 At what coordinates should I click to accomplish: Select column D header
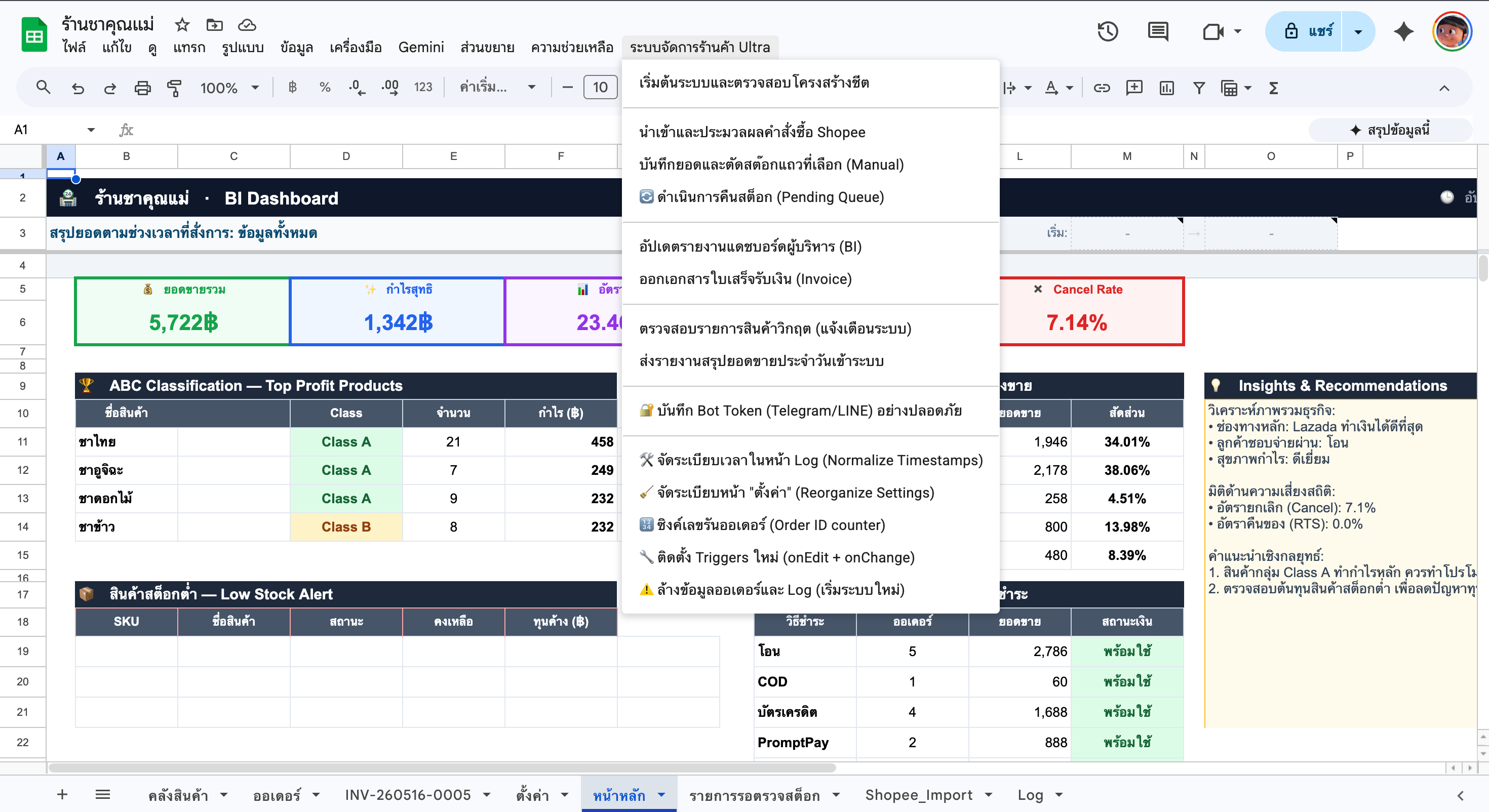345,156
